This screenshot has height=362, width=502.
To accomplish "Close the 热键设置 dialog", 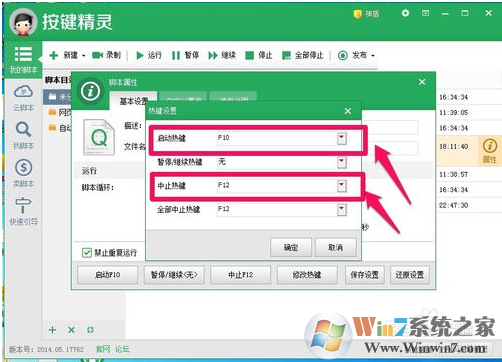I will [x=348, y=111].
